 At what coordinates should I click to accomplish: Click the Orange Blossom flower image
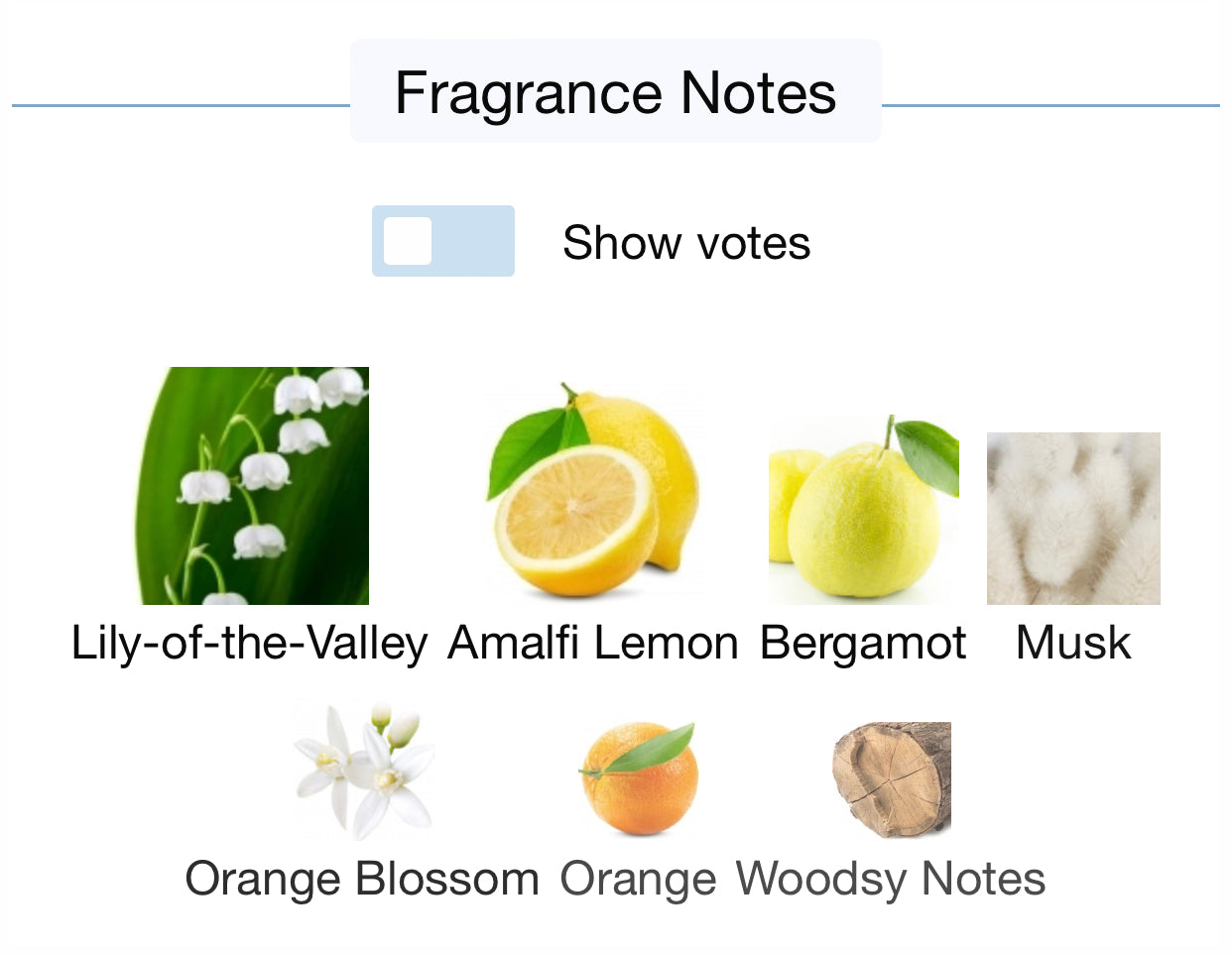[x=363, y=772]
